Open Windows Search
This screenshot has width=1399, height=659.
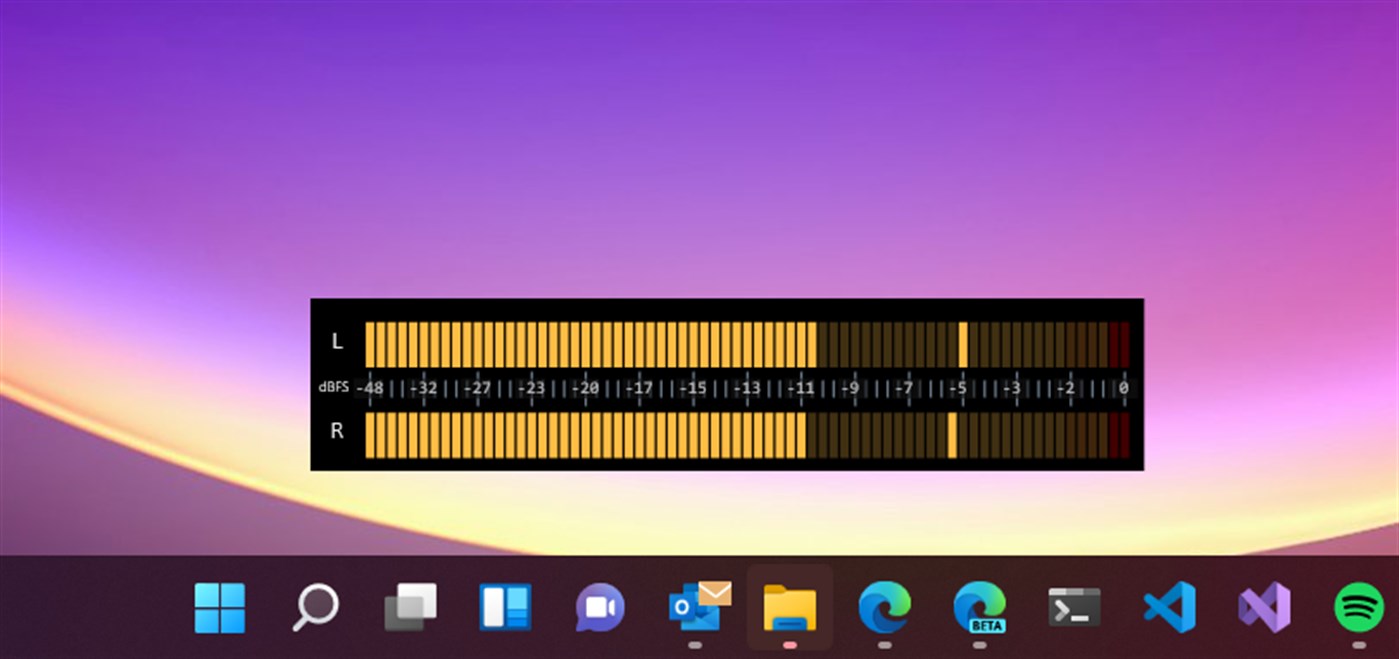tap(314, 609)
